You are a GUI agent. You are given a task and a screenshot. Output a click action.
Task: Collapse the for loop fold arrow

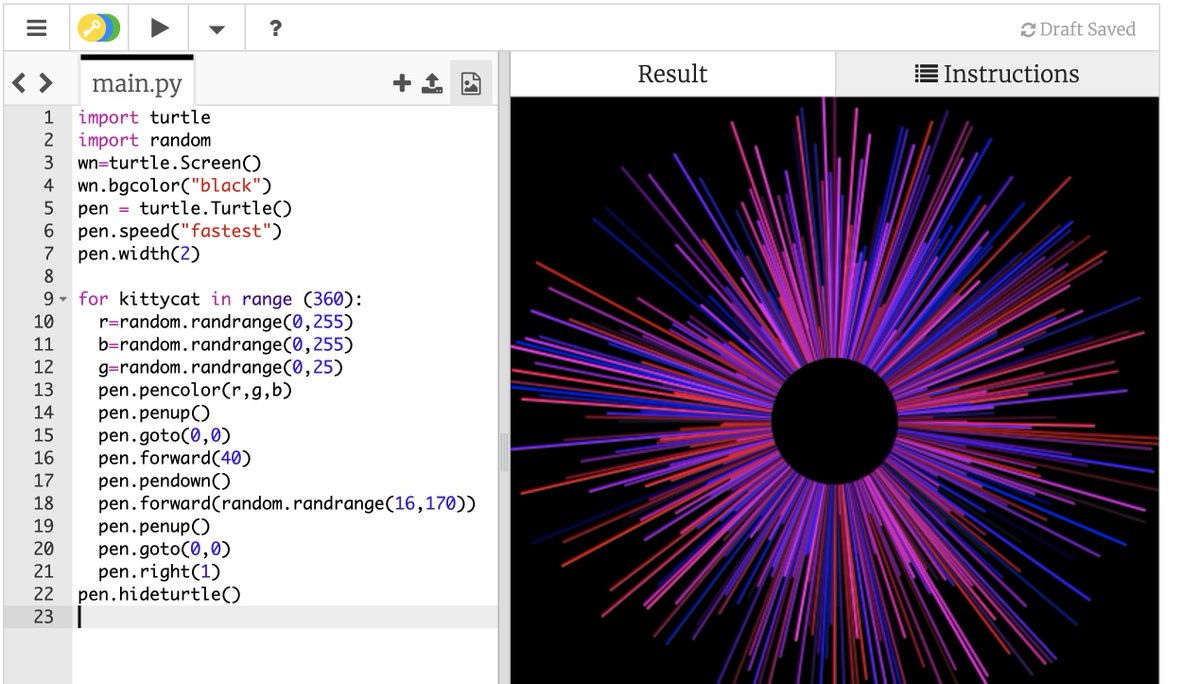click(62, 299)
